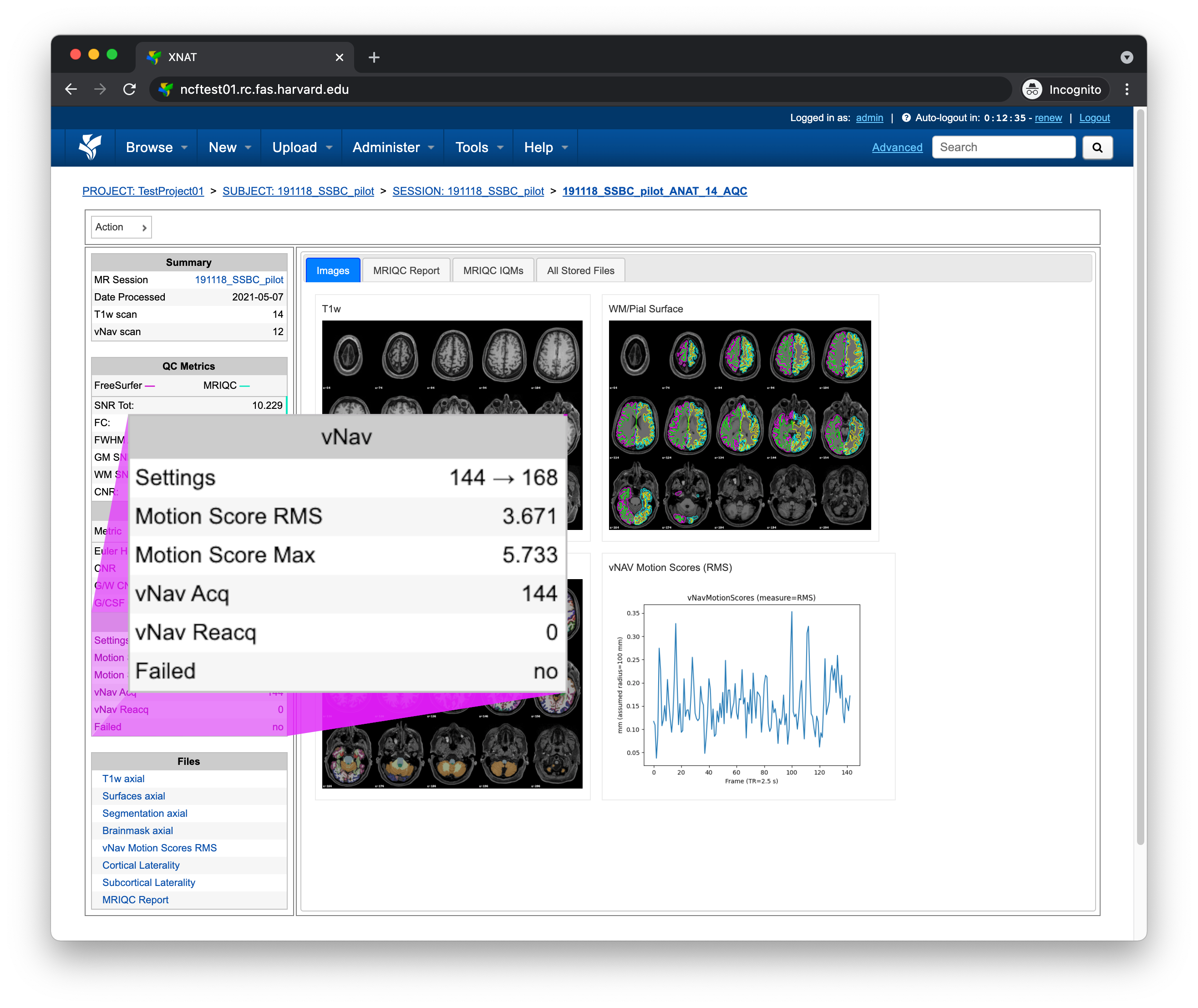Image resolution: width=1198 pixels, height=1008 pixels.
Task: Switch to the MRIQC Report tab
Action: (406, 270)
